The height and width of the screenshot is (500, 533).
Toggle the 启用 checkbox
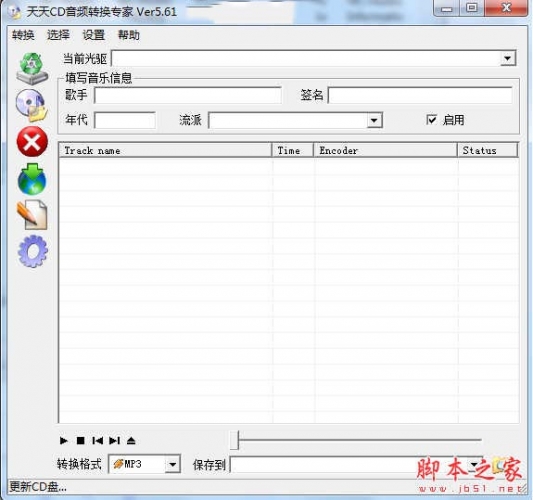coord(431,120)
